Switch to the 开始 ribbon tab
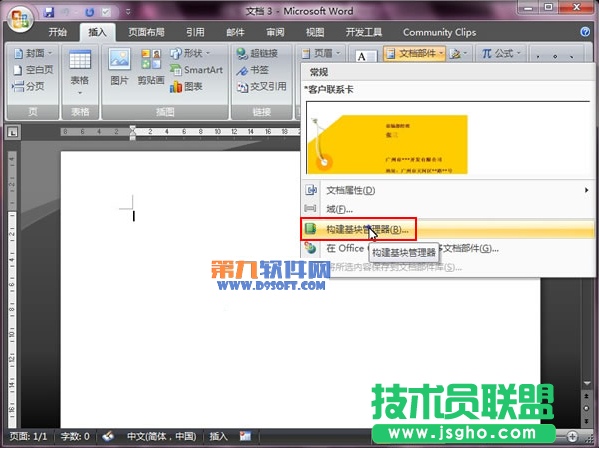Viewport: 599px width, 449px height. 58,32
